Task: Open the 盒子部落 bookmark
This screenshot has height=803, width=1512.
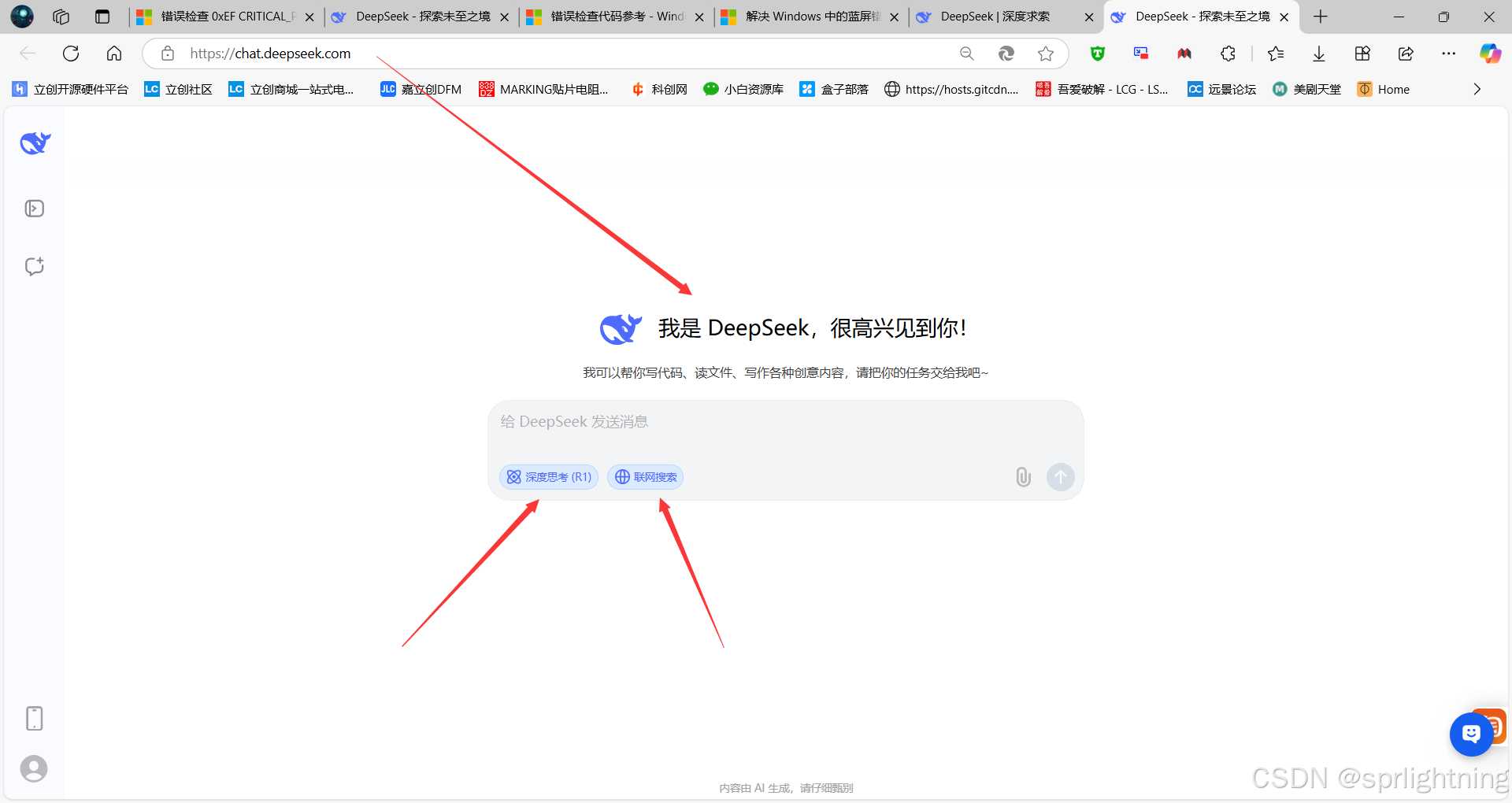Action: pos(834,89)
